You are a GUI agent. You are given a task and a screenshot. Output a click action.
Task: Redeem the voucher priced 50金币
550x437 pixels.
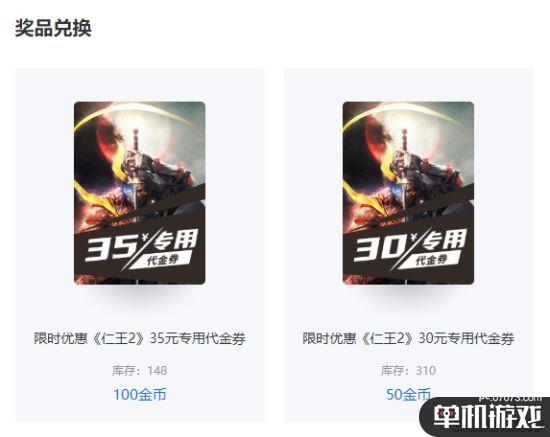408,395
